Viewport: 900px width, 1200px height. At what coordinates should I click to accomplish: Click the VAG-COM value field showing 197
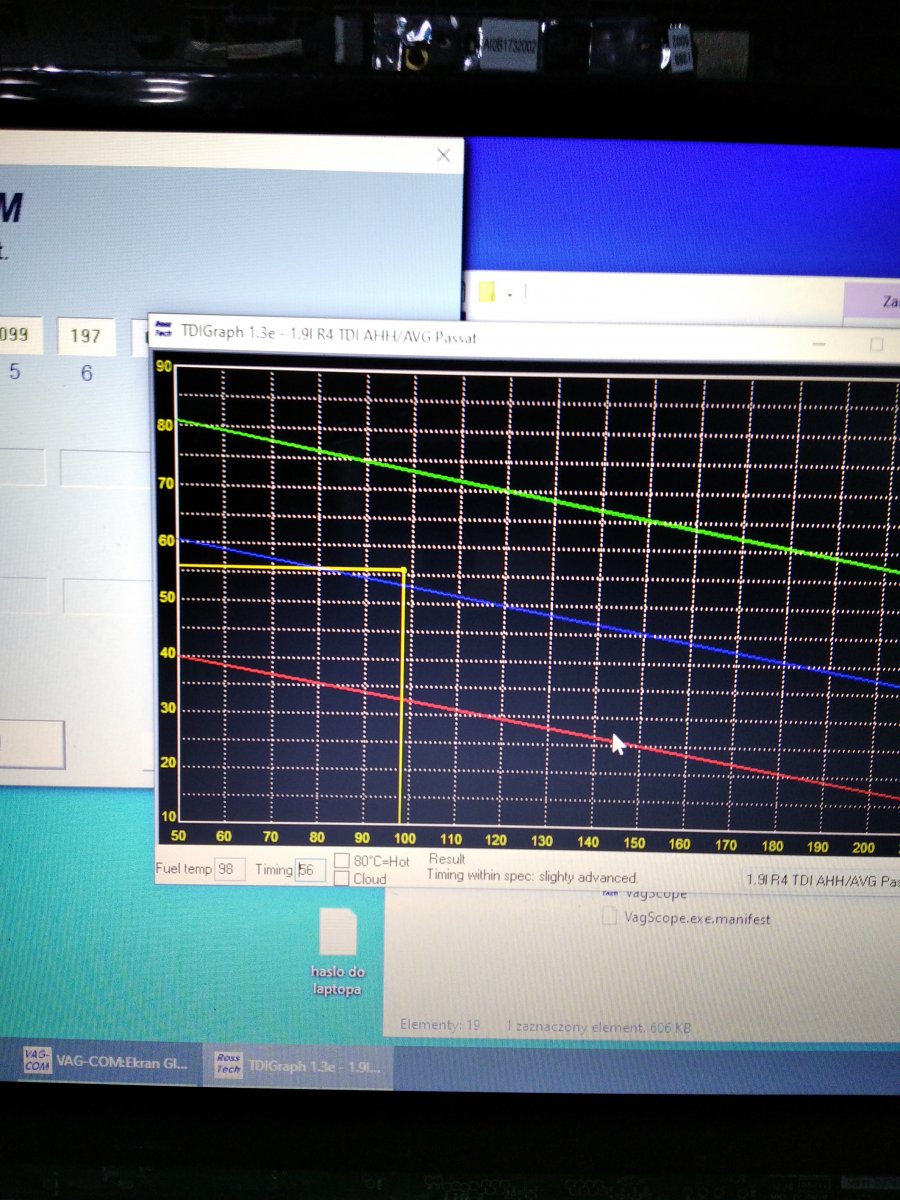tap(85, 335)
